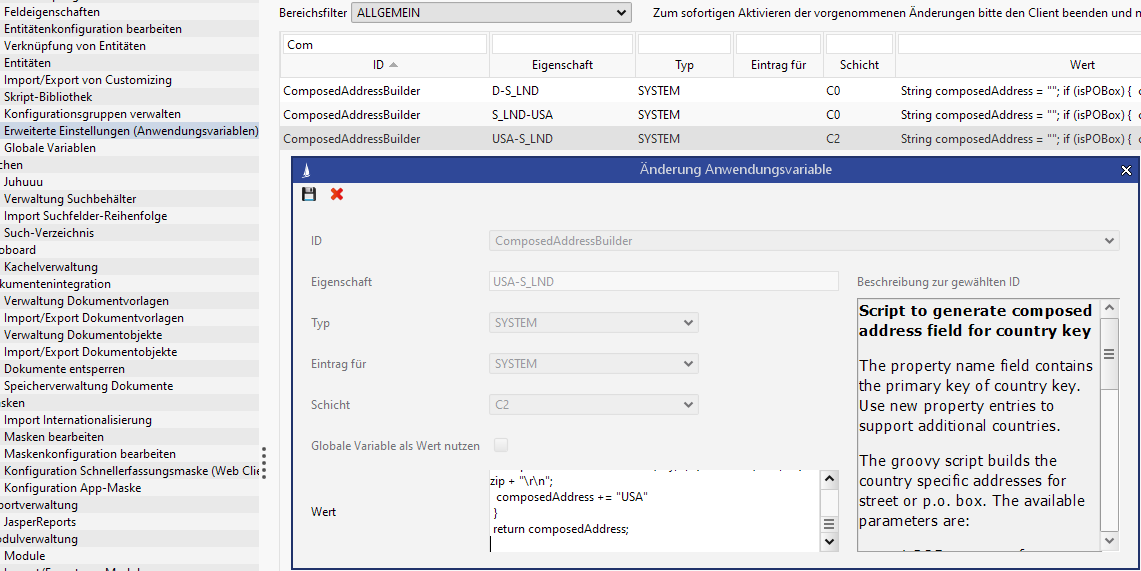This screenshot has height=571, width=1141.
Task: Click the Eigenschaft column header
Action: click(562, 65)
